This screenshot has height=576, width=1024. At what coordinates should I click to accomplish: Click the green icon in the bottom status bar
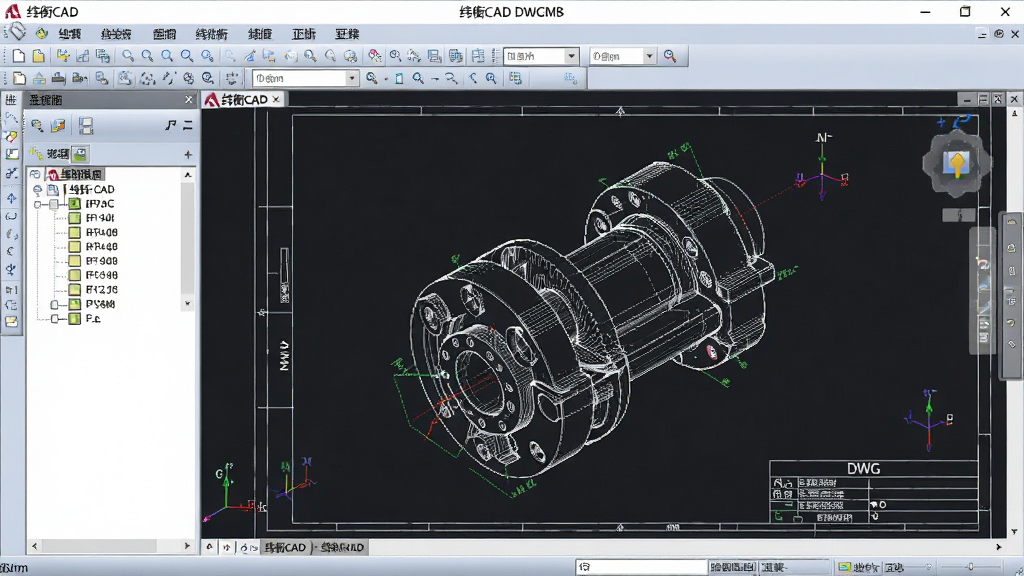(x=845, y=567)
